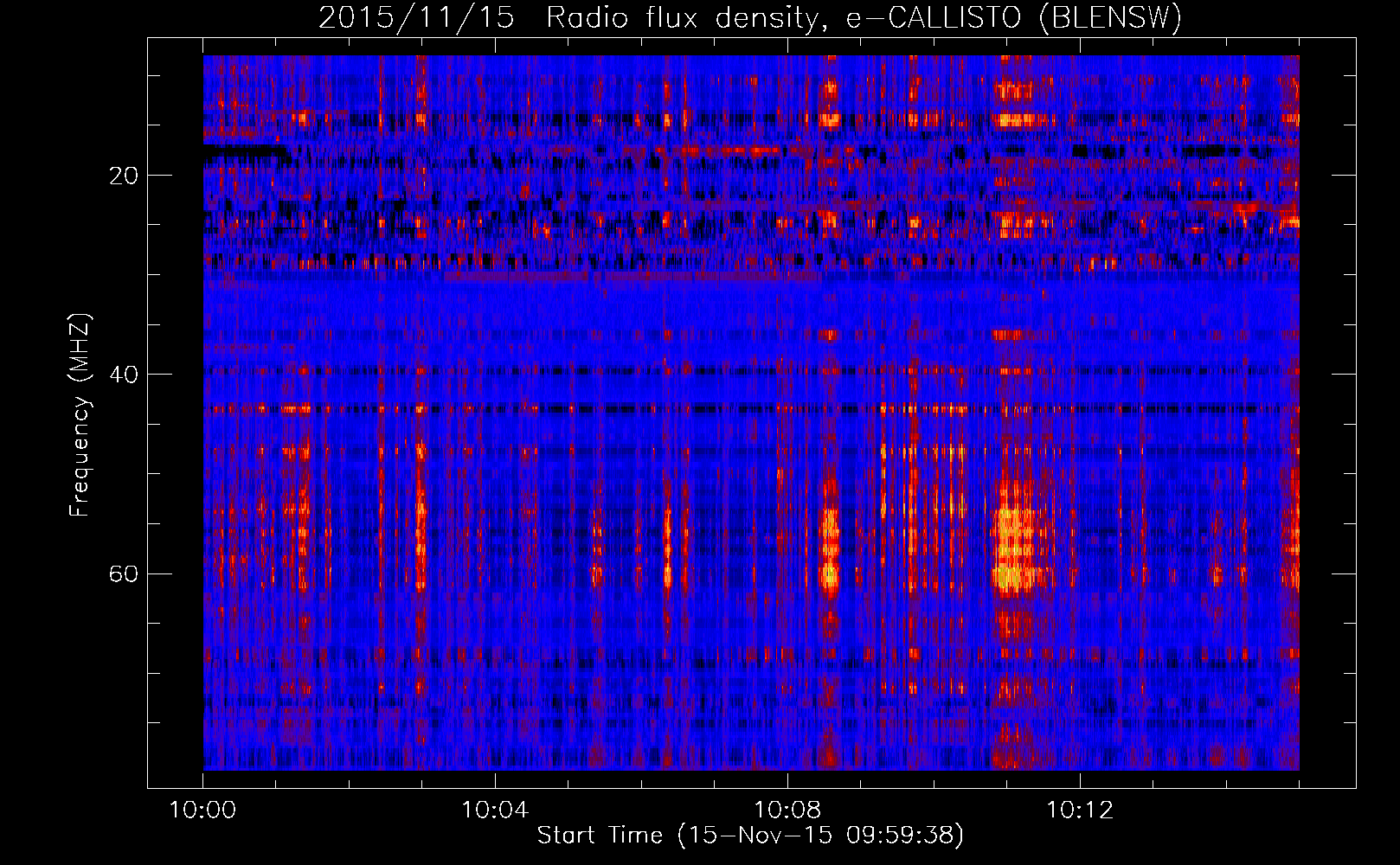Click the 40 MHz frequency tick label

124,375
